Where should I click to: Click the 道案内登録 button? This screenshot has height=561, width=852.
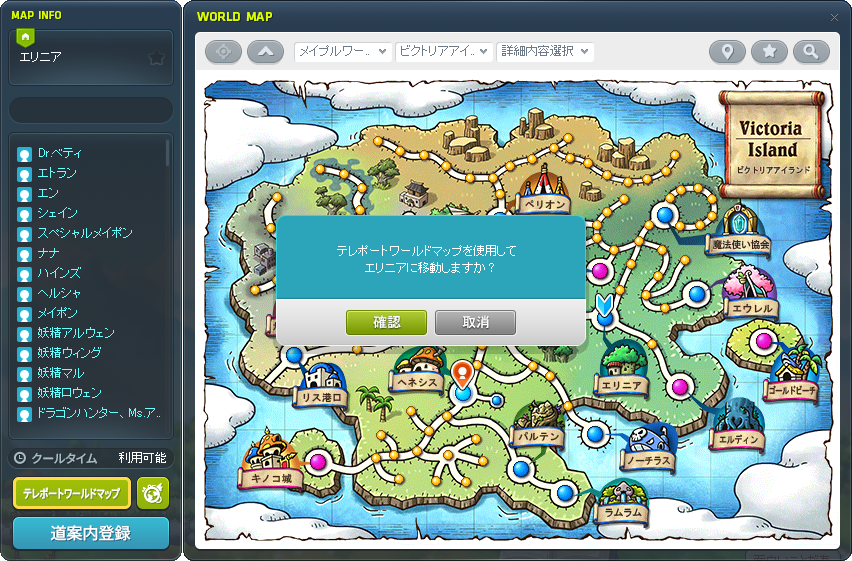click(x=91, y=533)
